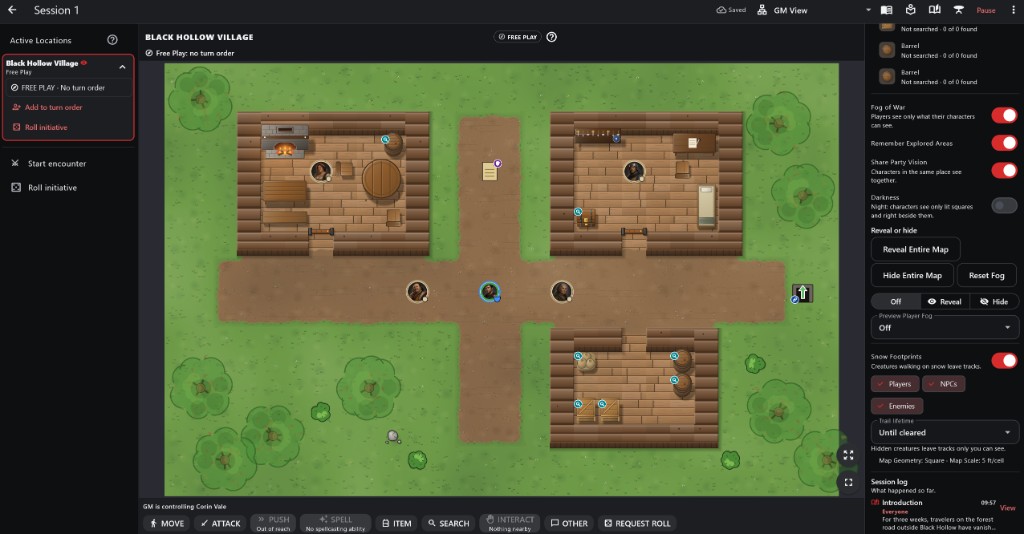Open the help icon beside the FREE PLAY badge
The image size is (1024, 534).
point(552,37)
